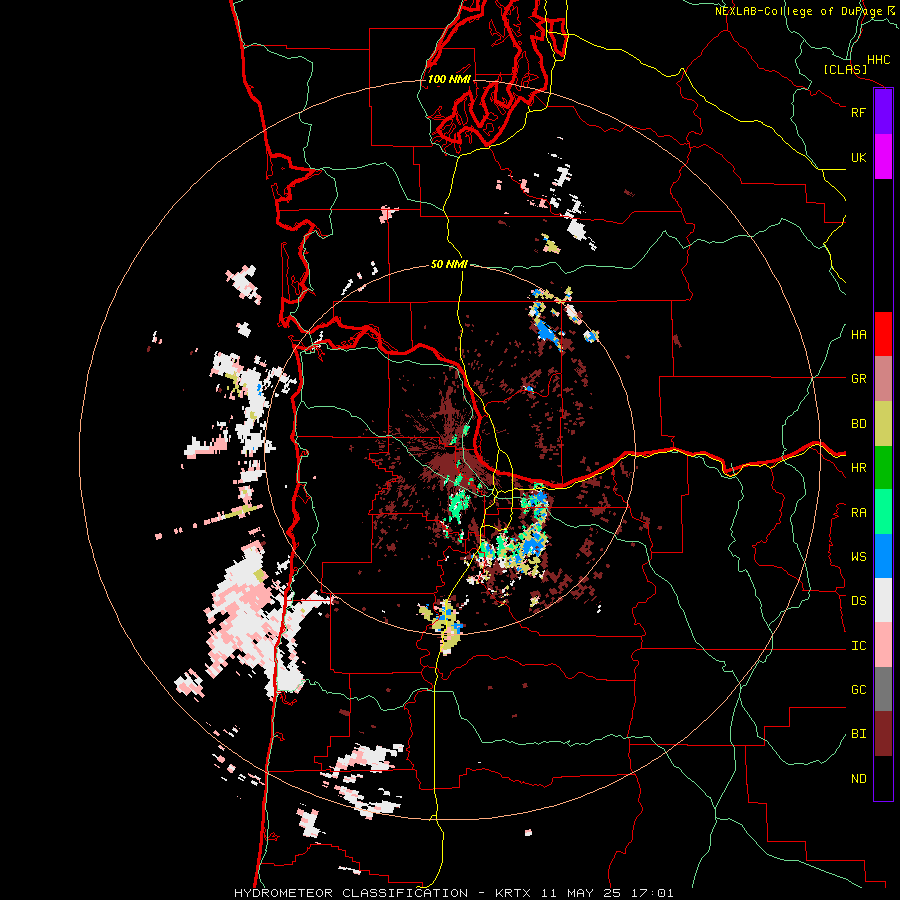
Task: Click the 50 NMI range ring label
Action: pos(449,264)
